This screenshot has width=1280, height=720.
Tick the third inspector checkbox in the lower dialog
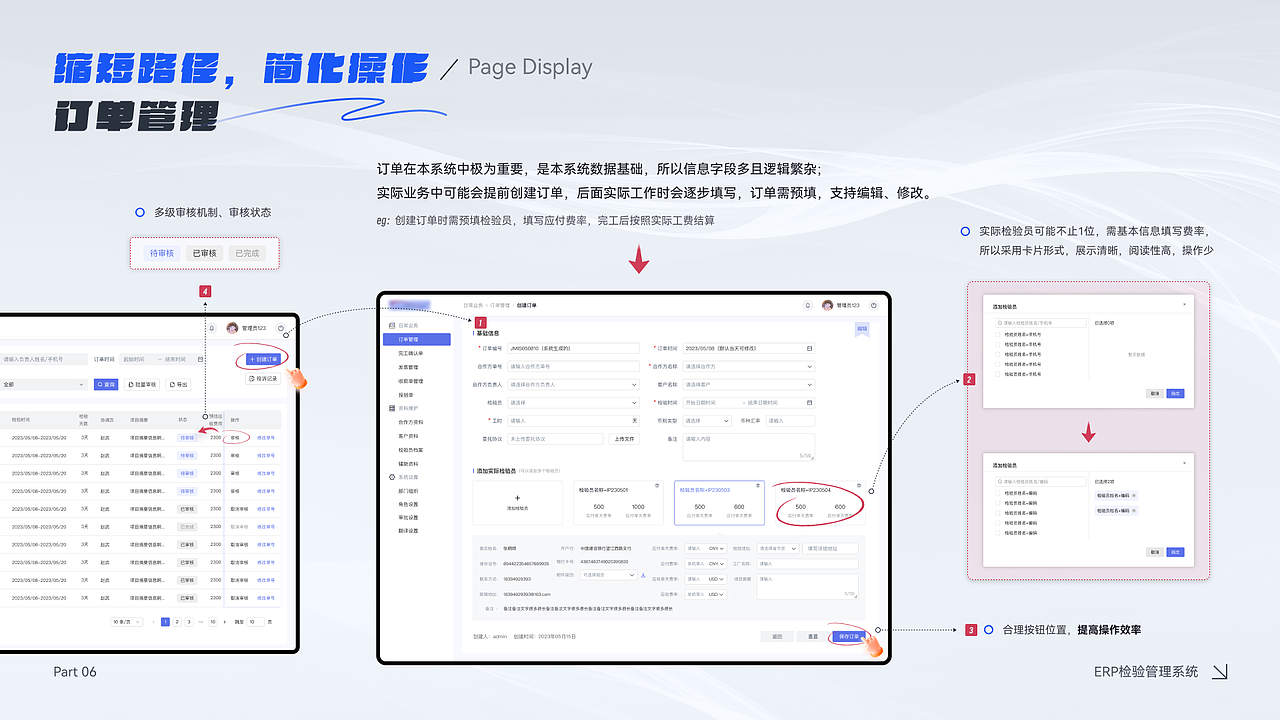point(997,513)
